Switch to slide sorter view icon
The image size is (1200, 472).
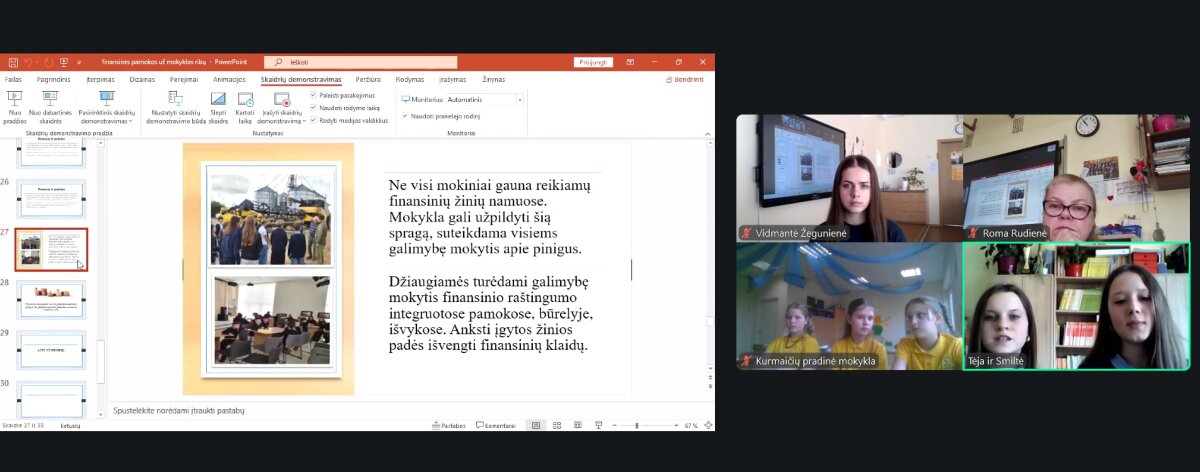(x=557, y=425)
